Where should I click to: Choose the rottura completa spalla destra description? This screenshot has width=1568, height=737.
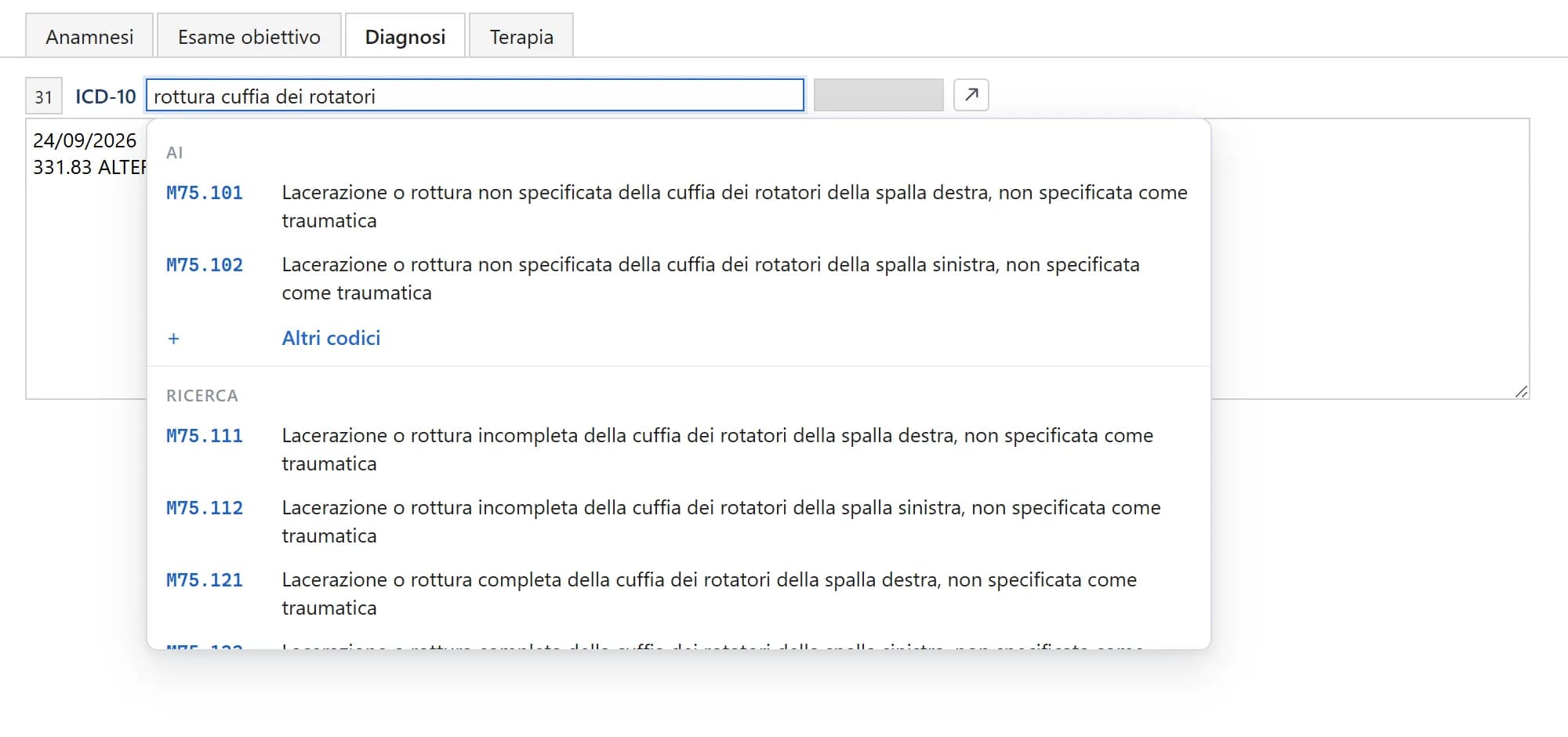click(x=710, y=594)
